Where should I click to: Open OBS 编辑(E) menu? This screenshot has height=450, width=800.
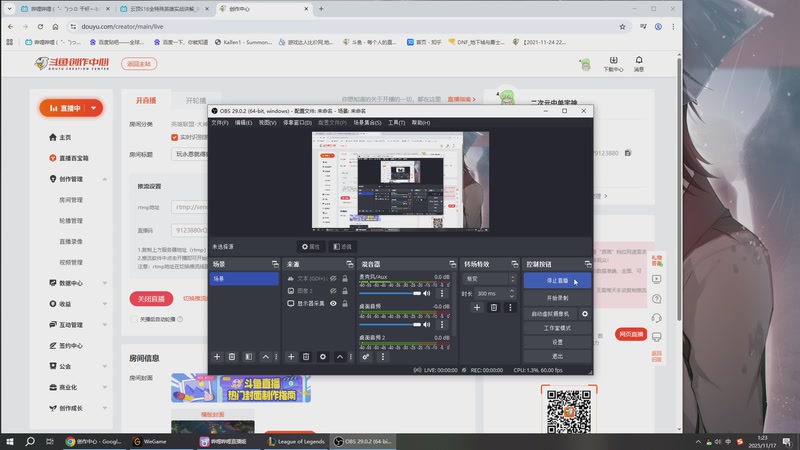click(243, 123)
